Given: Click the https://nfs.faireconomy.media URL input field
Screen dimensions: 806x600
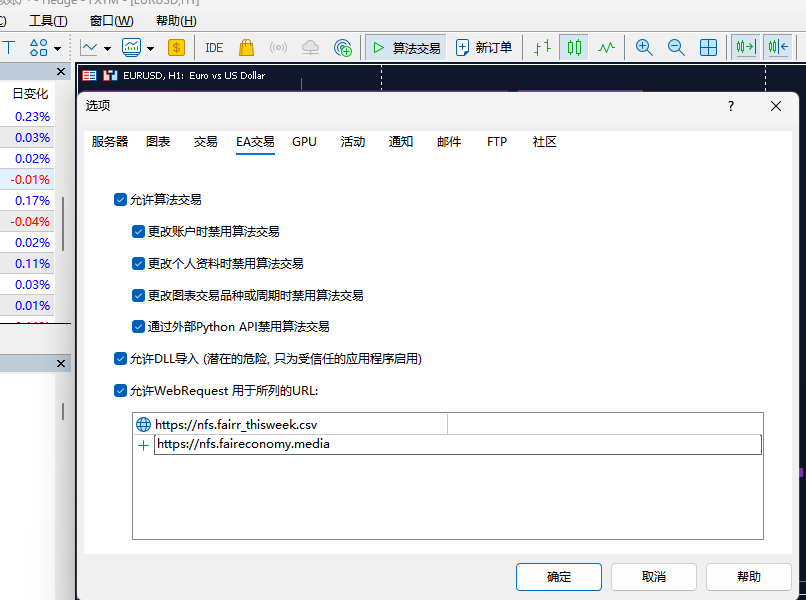Looking at the screenshot, I should pyautogui.click(x=457, y=444).
